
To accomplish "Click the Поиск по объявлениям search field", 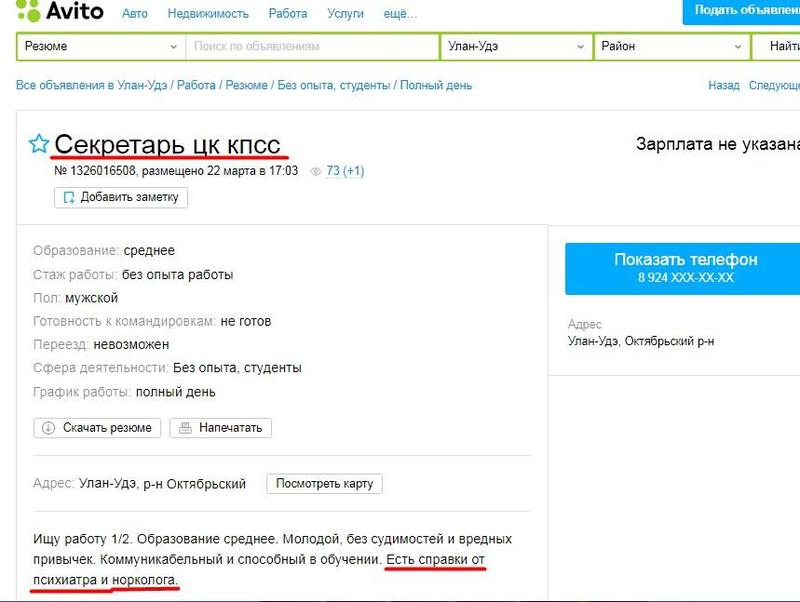I will (310, 47).
